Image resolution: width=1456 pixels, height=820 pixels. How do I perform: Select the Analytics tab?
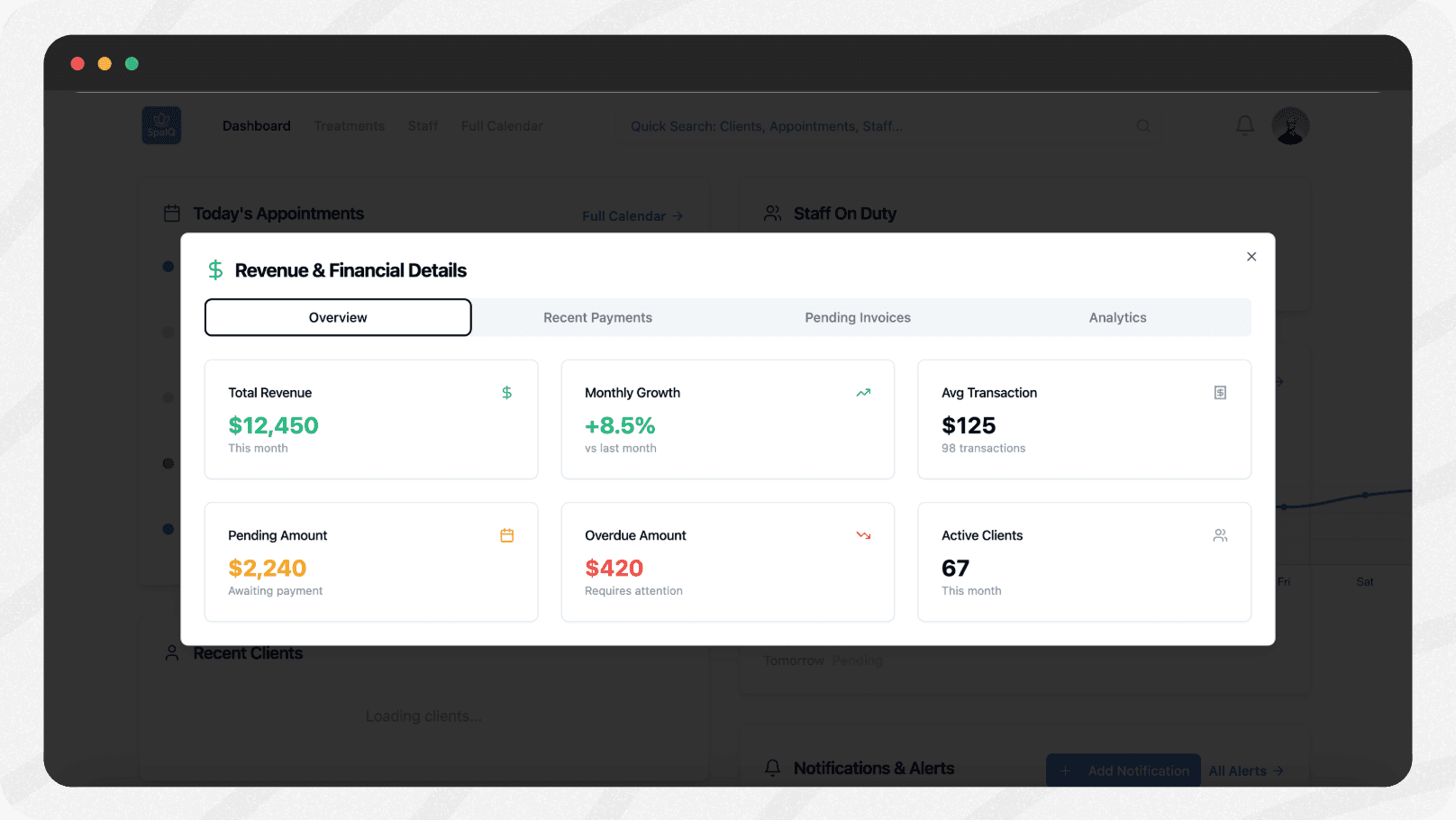pyautogui.click(x=1117, y=318)
